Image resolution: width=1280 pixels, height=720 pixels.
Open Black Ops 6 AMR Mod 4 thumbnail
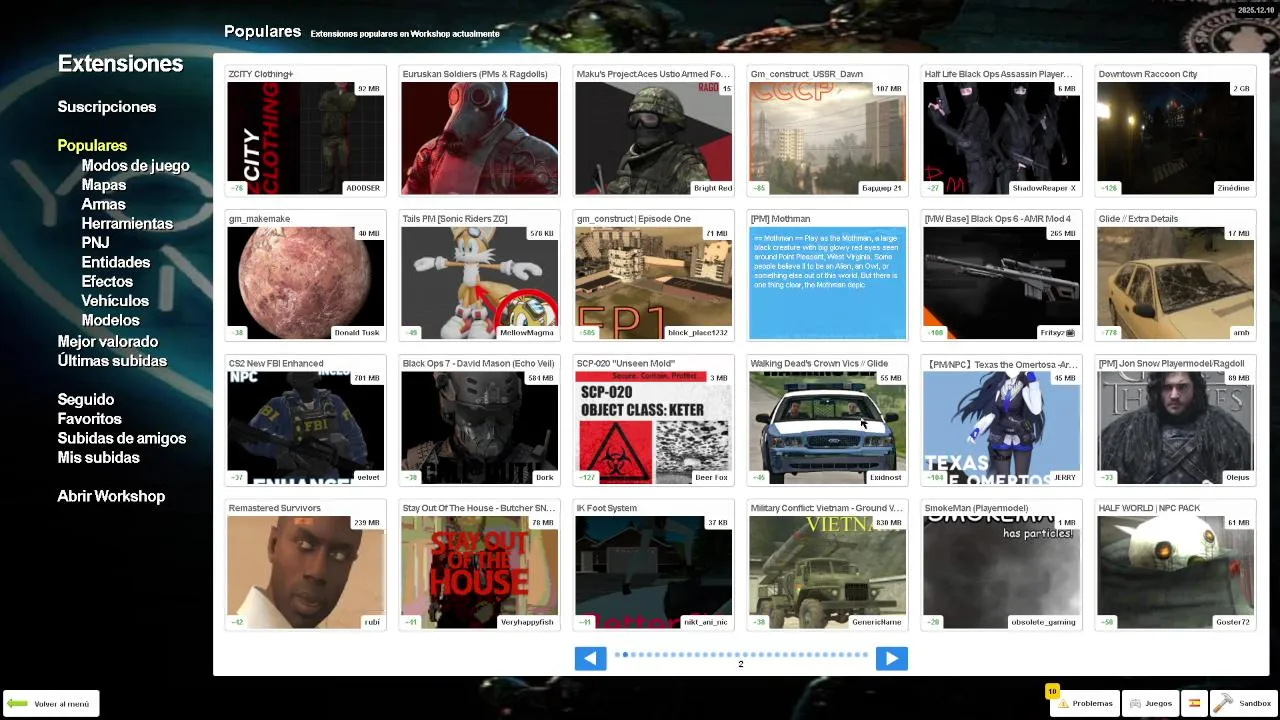(1001, 283)
